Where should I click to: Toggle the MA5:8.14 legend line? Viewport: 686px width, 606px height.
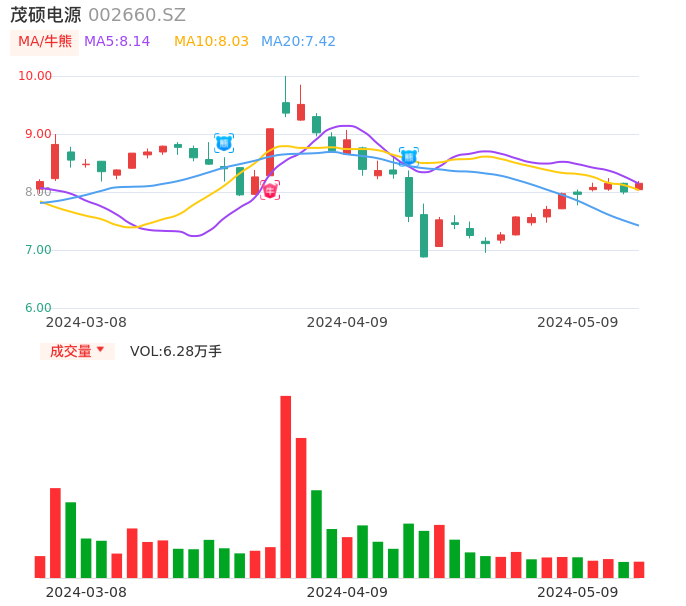117,42
